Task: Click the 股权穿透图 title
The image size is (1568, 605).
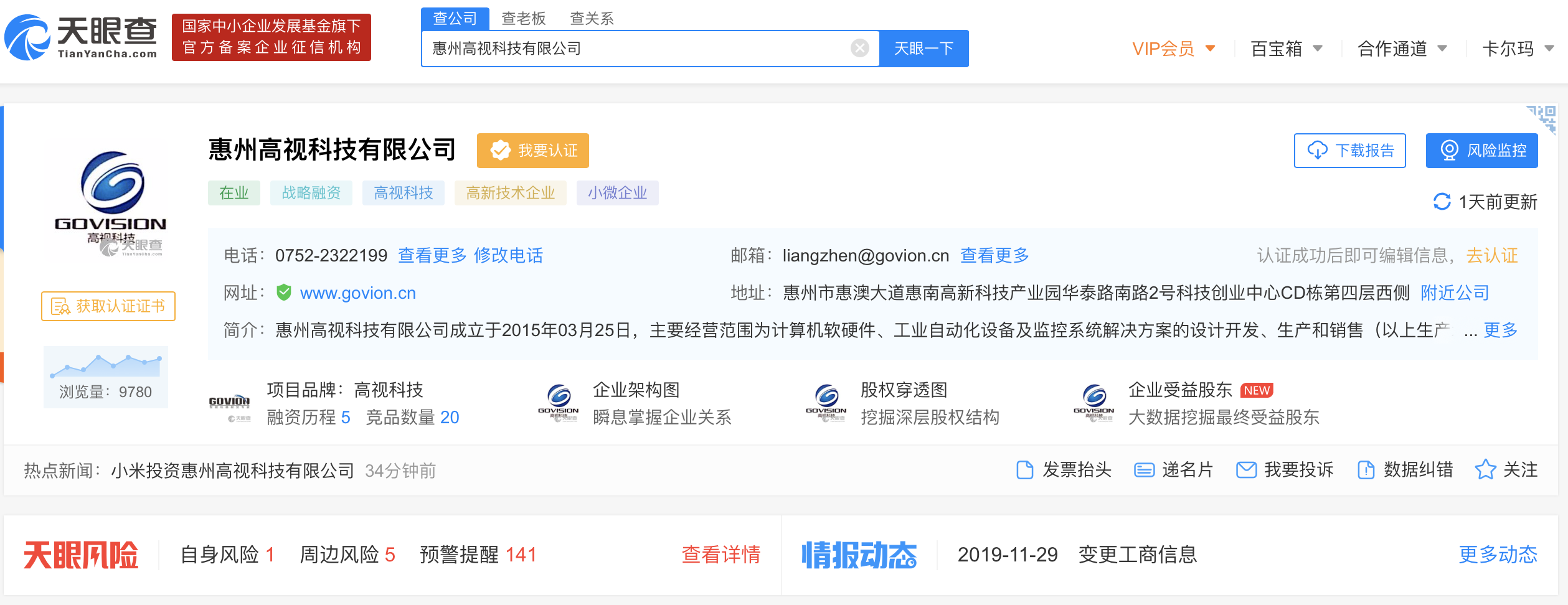Action: click(x=904, y=390)
